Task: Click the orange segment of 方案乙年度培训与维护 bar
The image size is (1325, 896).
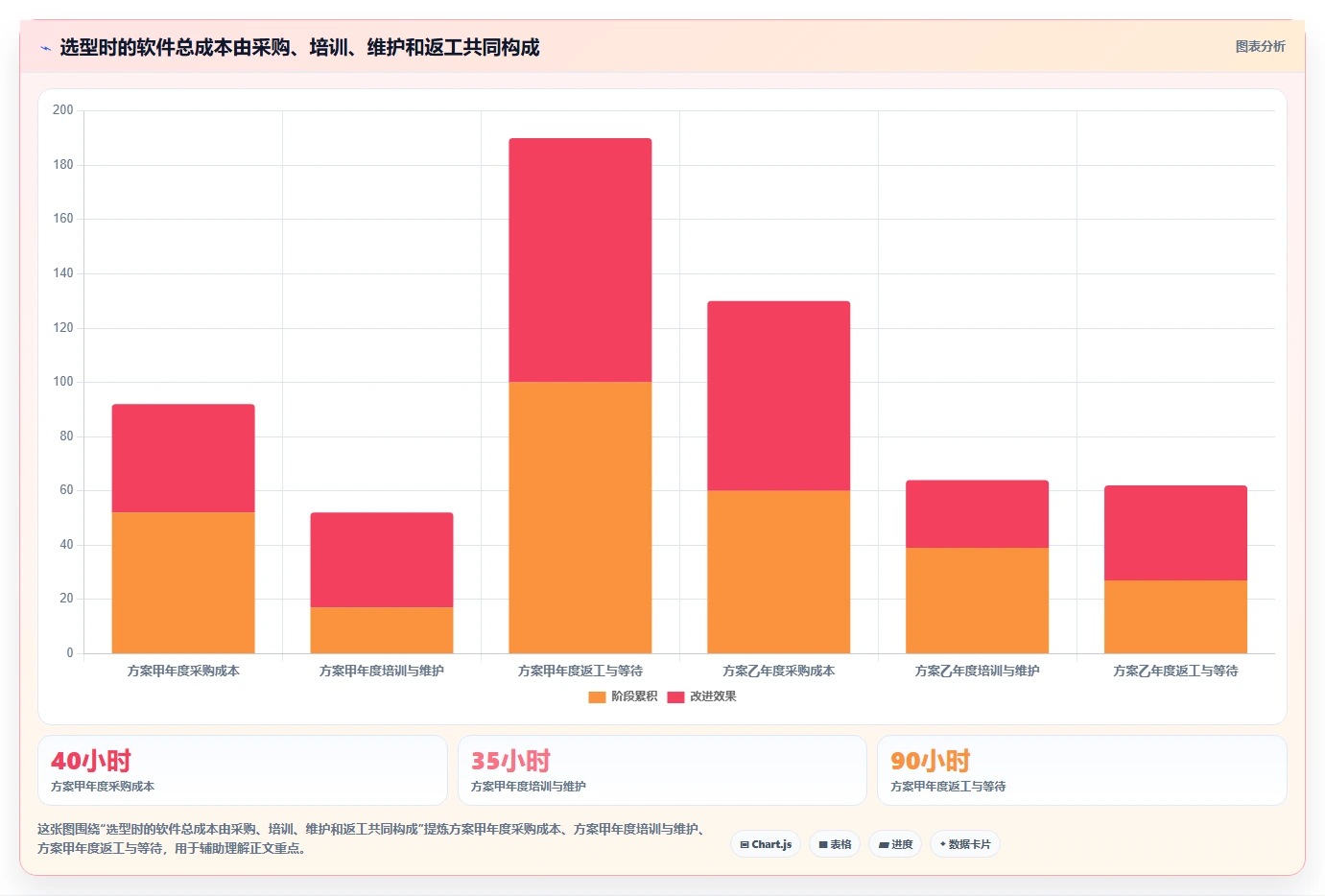Action: coord(978,601)
